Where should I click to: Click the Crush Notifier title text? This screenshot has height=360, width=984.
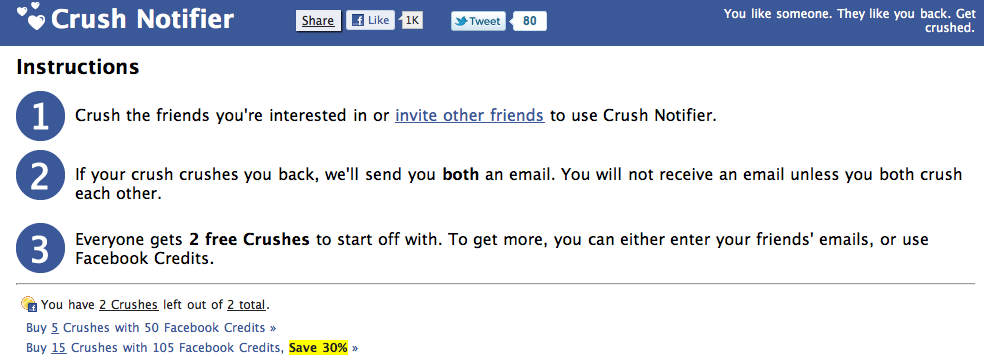(142, 19)
